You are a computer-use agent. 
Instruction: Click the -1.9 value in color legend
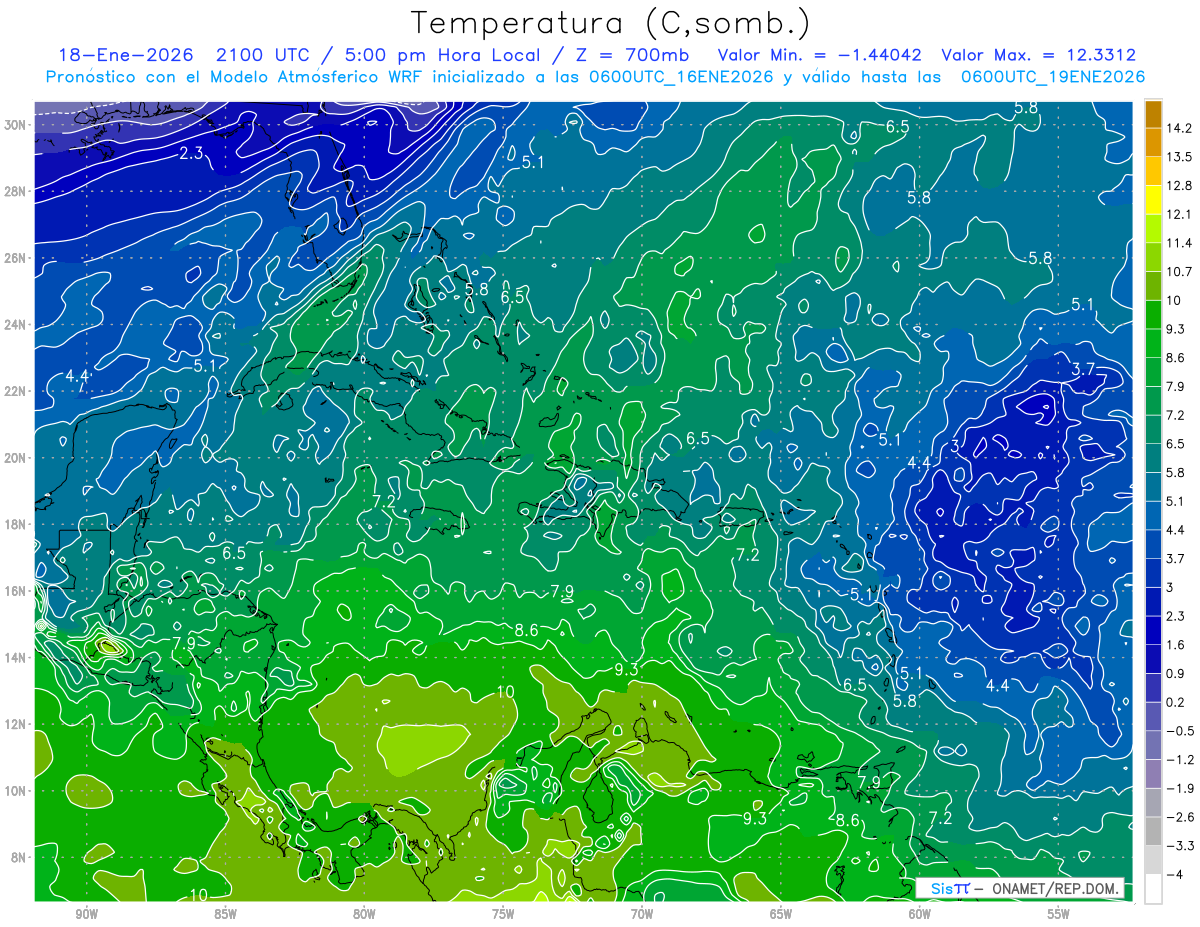tap(1180, 788)
